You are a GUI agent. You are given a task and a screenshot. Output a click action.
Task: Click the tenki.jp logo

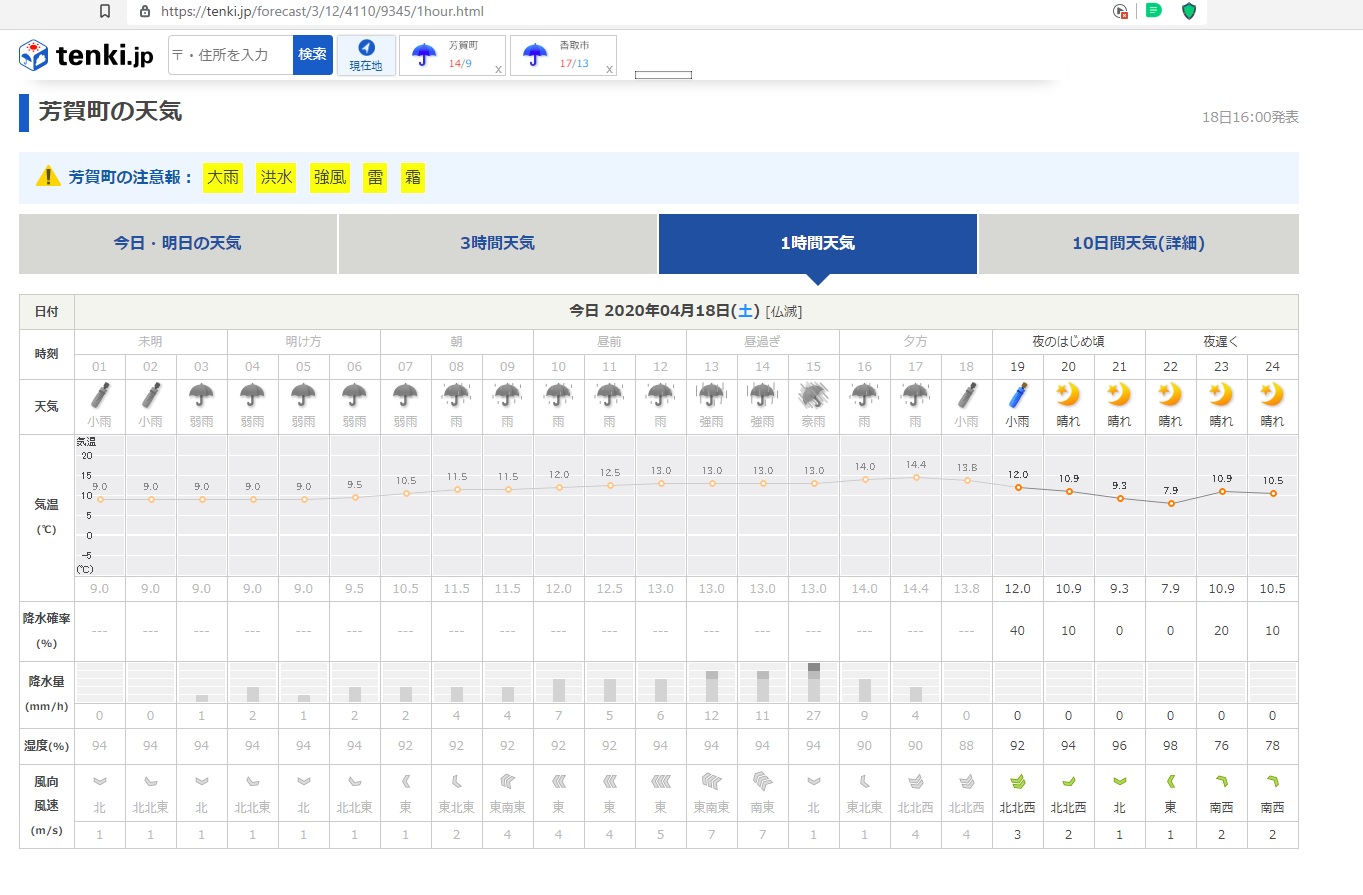pyautogui.click(x=86, y=55)
